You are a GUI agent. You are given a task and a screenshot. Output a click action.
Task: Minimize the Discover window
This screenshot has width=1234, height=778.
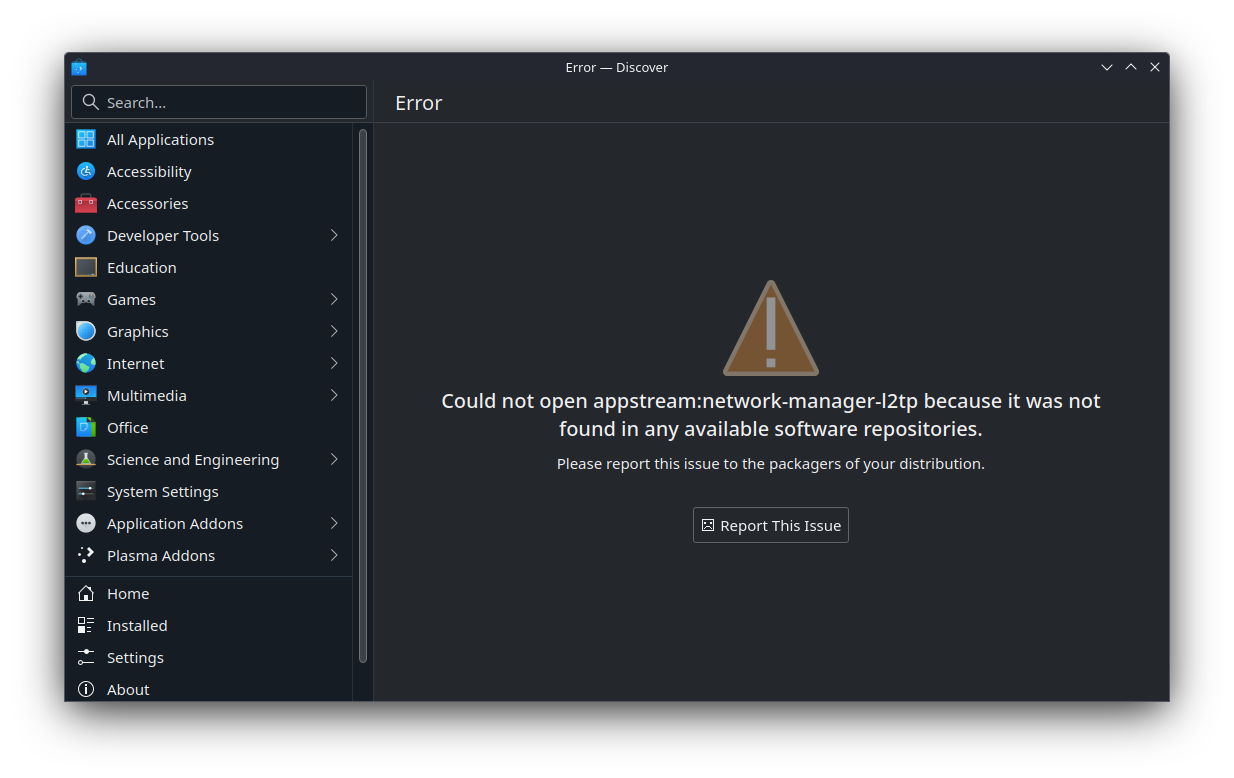coord(1107,67)
